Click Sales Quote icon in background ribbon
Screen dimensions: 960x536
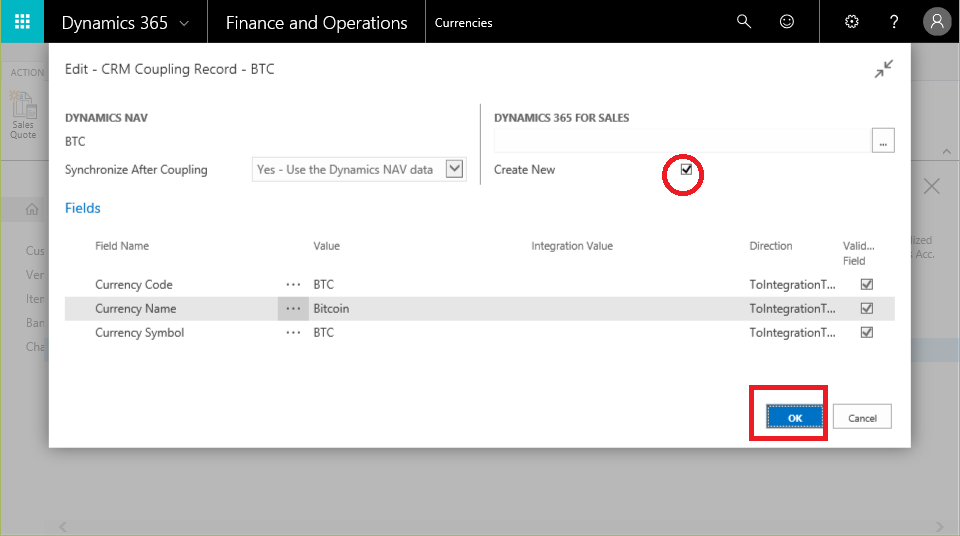23,115
